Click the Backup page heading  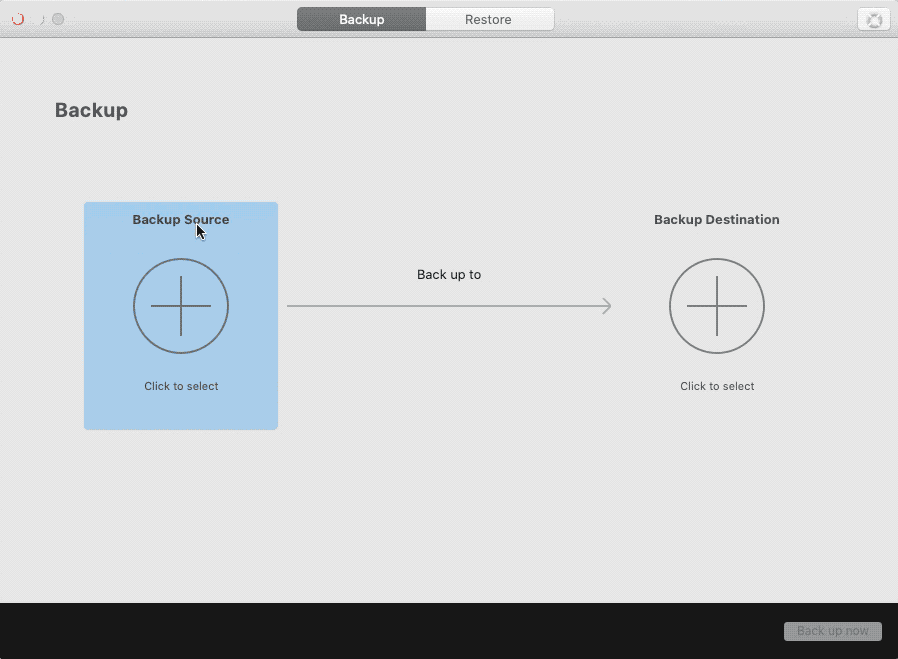point(91,110)
